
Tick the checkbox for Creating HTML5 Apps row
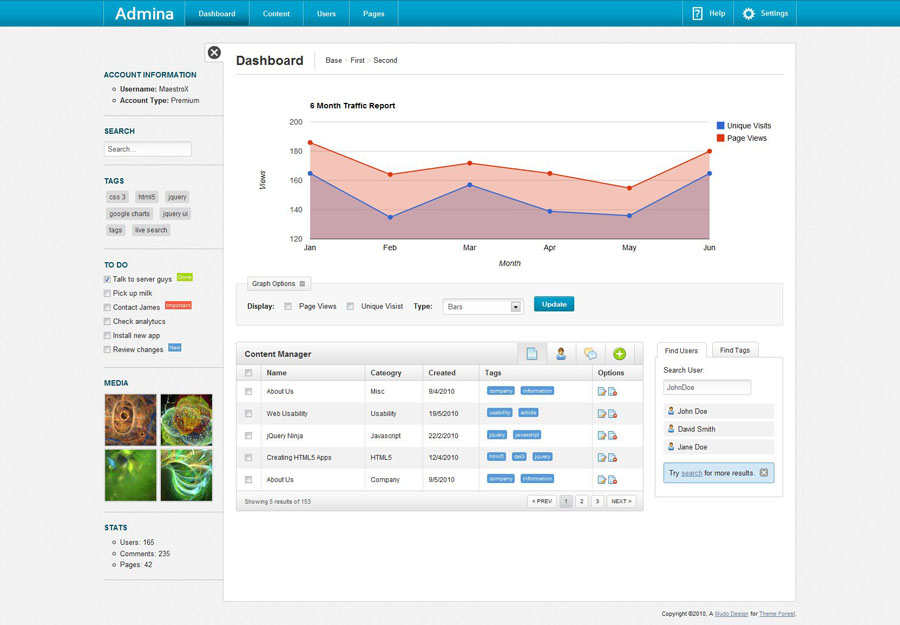[249, 457]
